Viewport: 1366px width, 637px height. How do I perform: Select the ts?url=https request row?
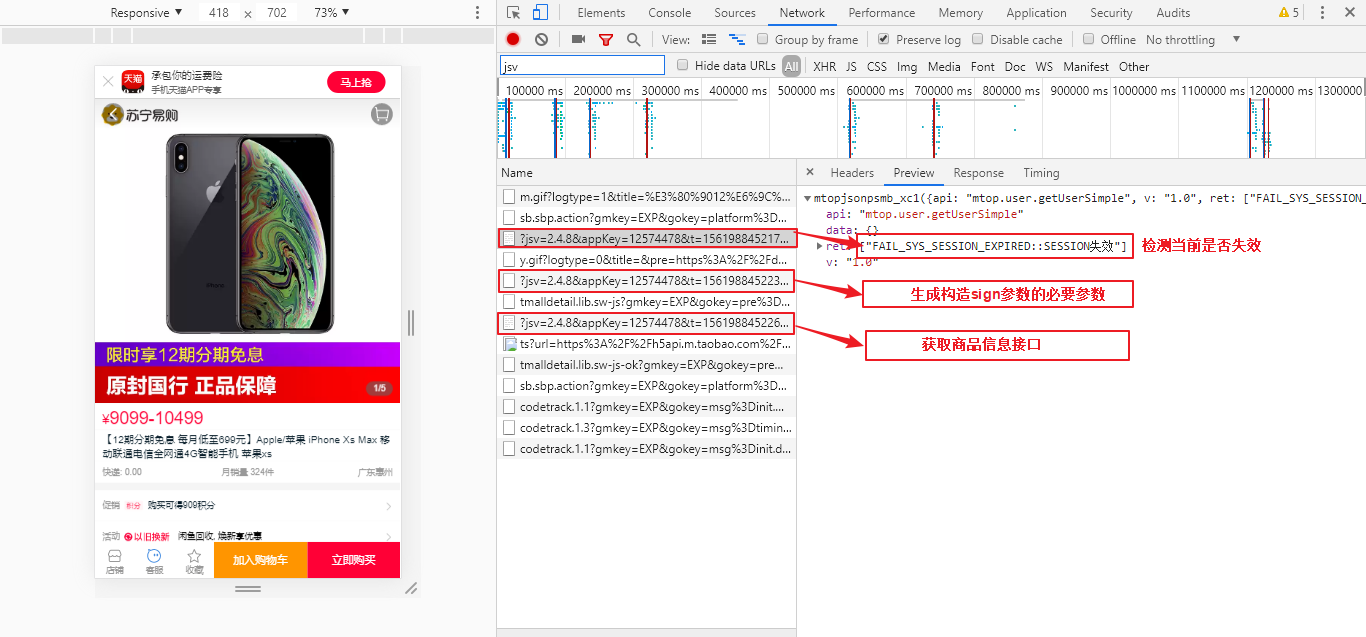647,343
